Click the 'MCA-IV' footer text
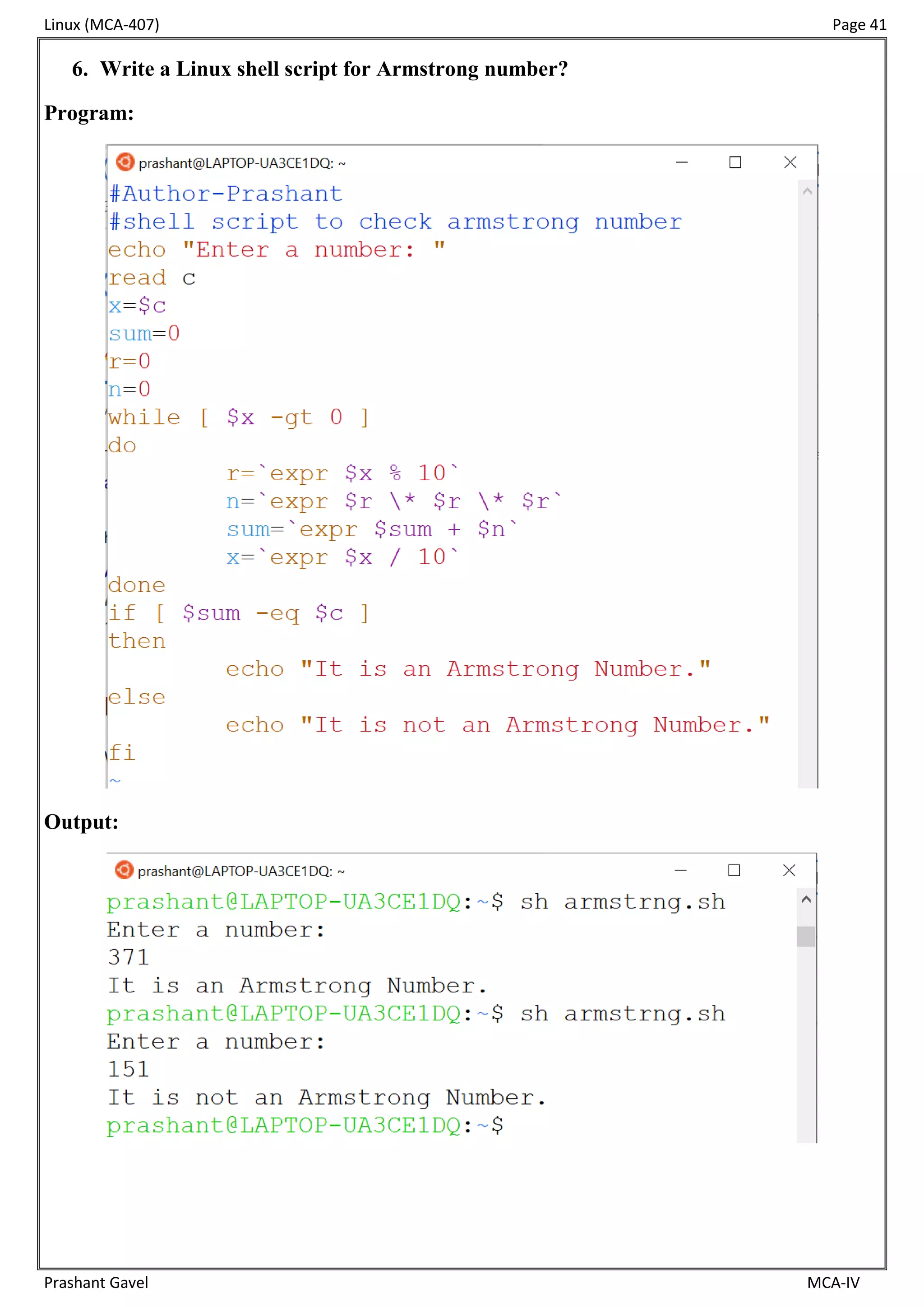924x1307 pixels. pos(833,1283)
